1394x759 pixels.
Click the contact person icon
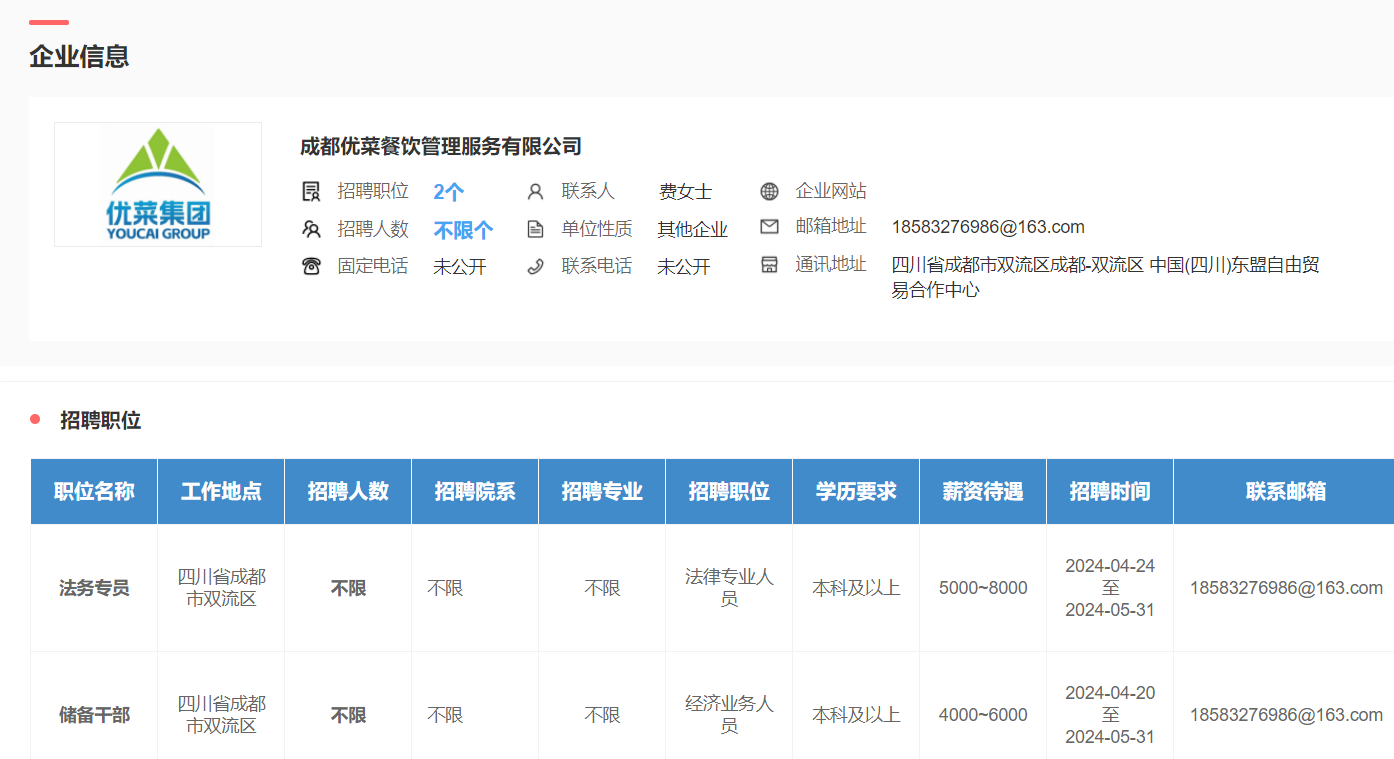point(535,191)
